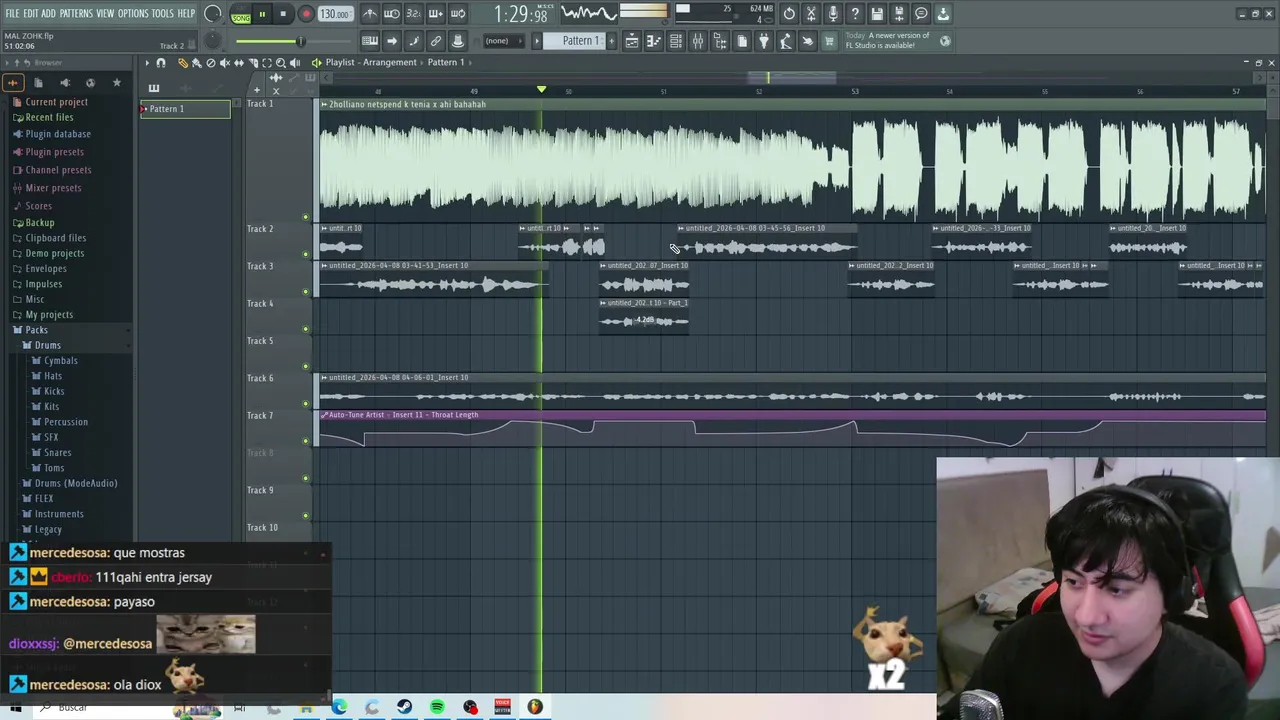
Task: Click the tempo field showing 130.000
Action: tap(335, 14)
